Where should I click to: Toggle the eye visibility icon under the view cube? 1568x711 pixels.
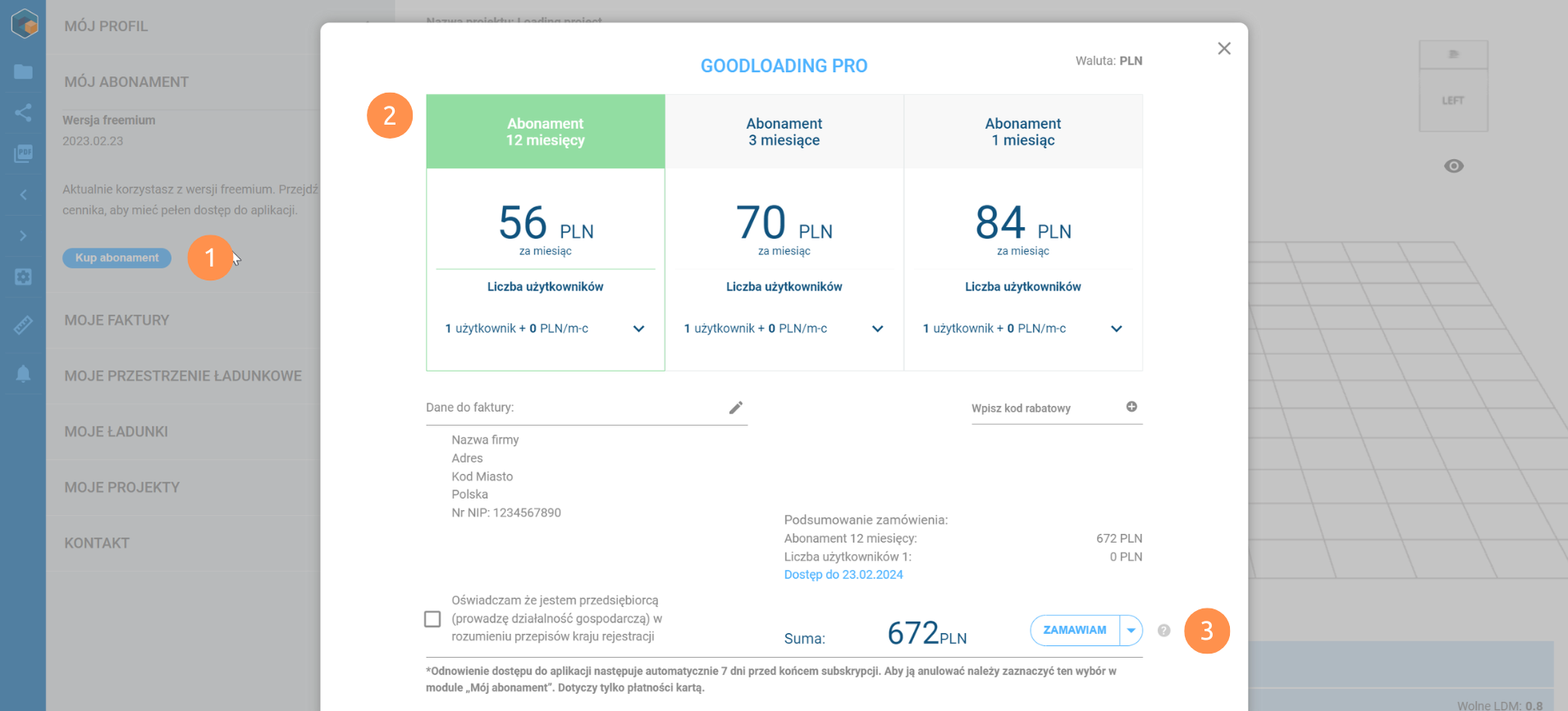click(1454, 166)
